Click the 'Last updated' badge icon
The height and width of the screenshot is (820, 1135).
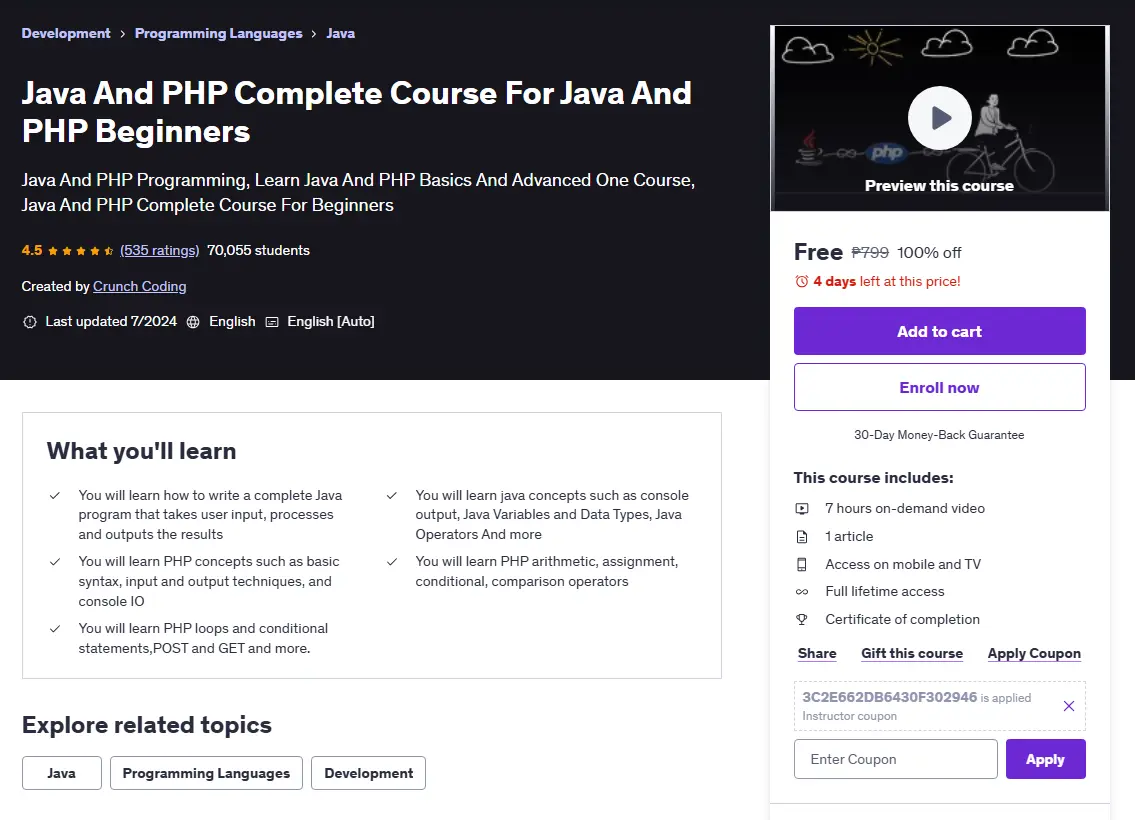pyautogui.click(x=30, y=322)
